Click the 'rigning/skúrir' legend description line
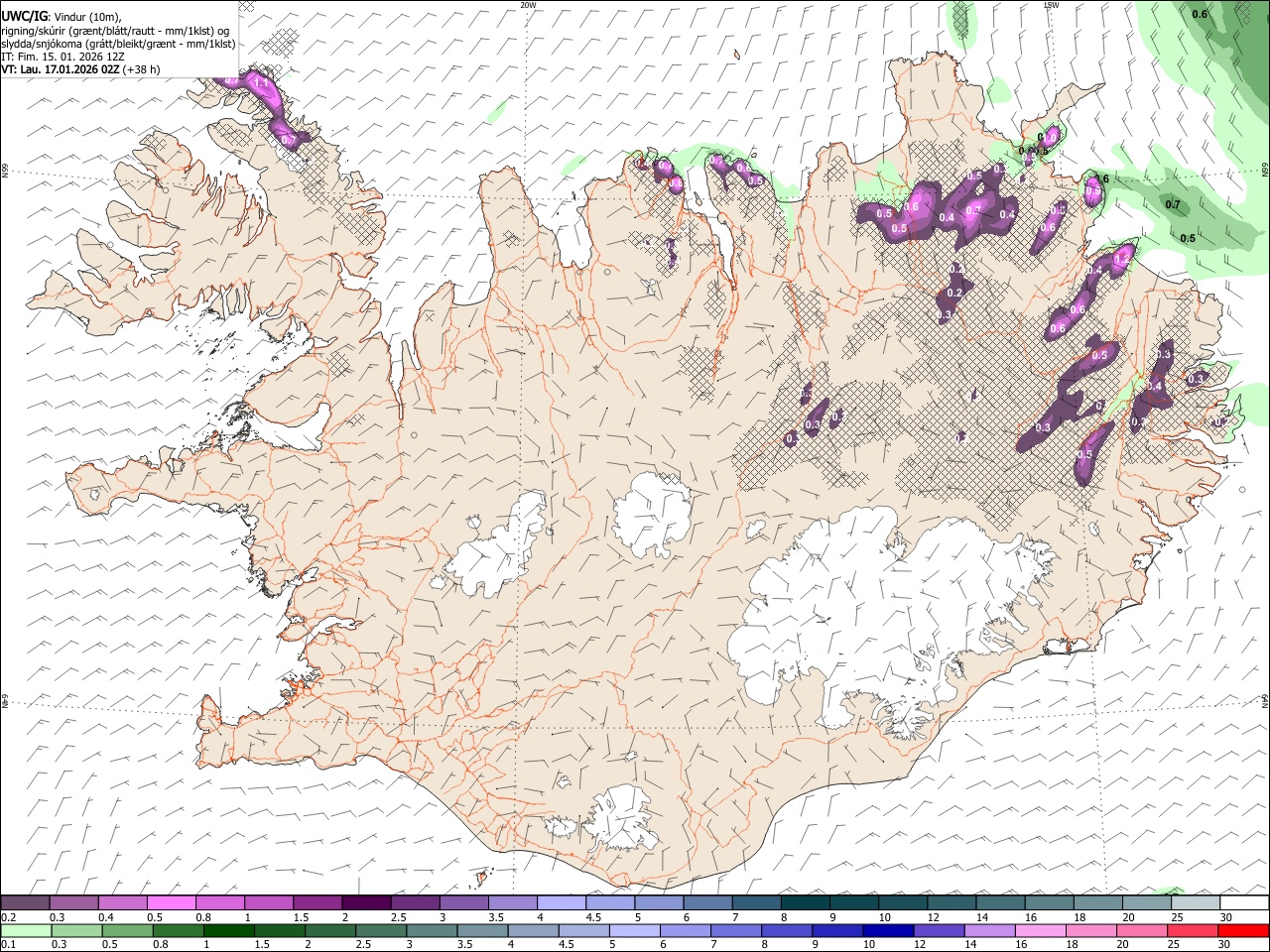Image resolution: width=1270 pixels, height=952 pixels. 116,31
